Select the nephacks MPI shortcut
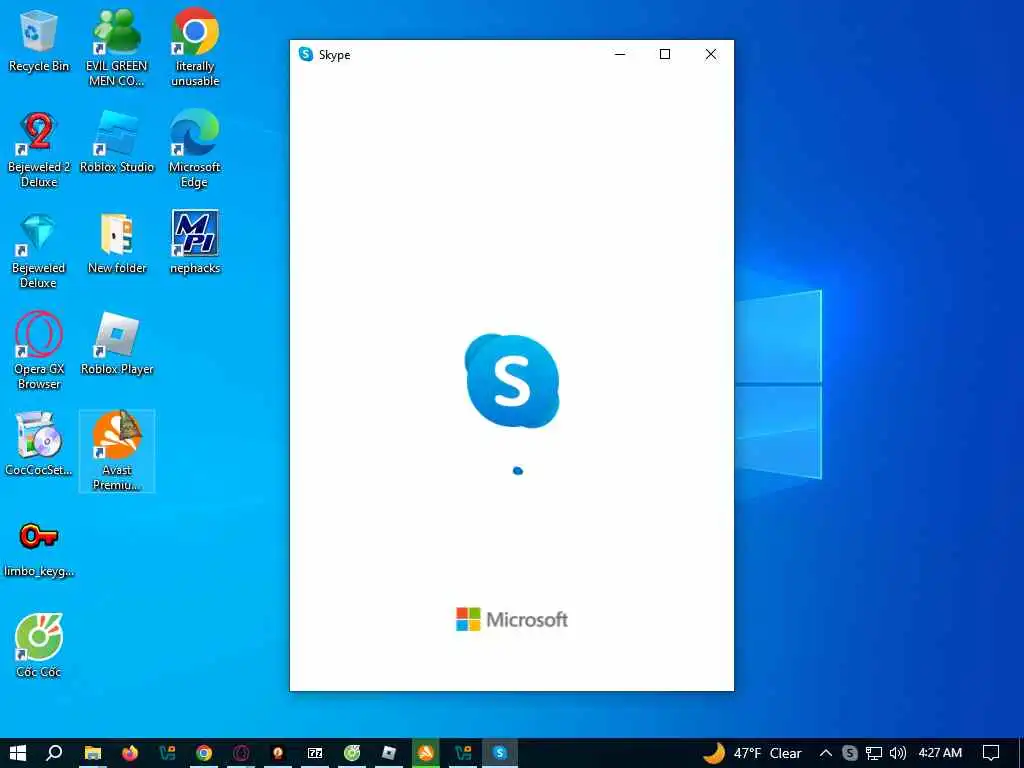This screenshot has width=1024, height=768. pos(195,243)
